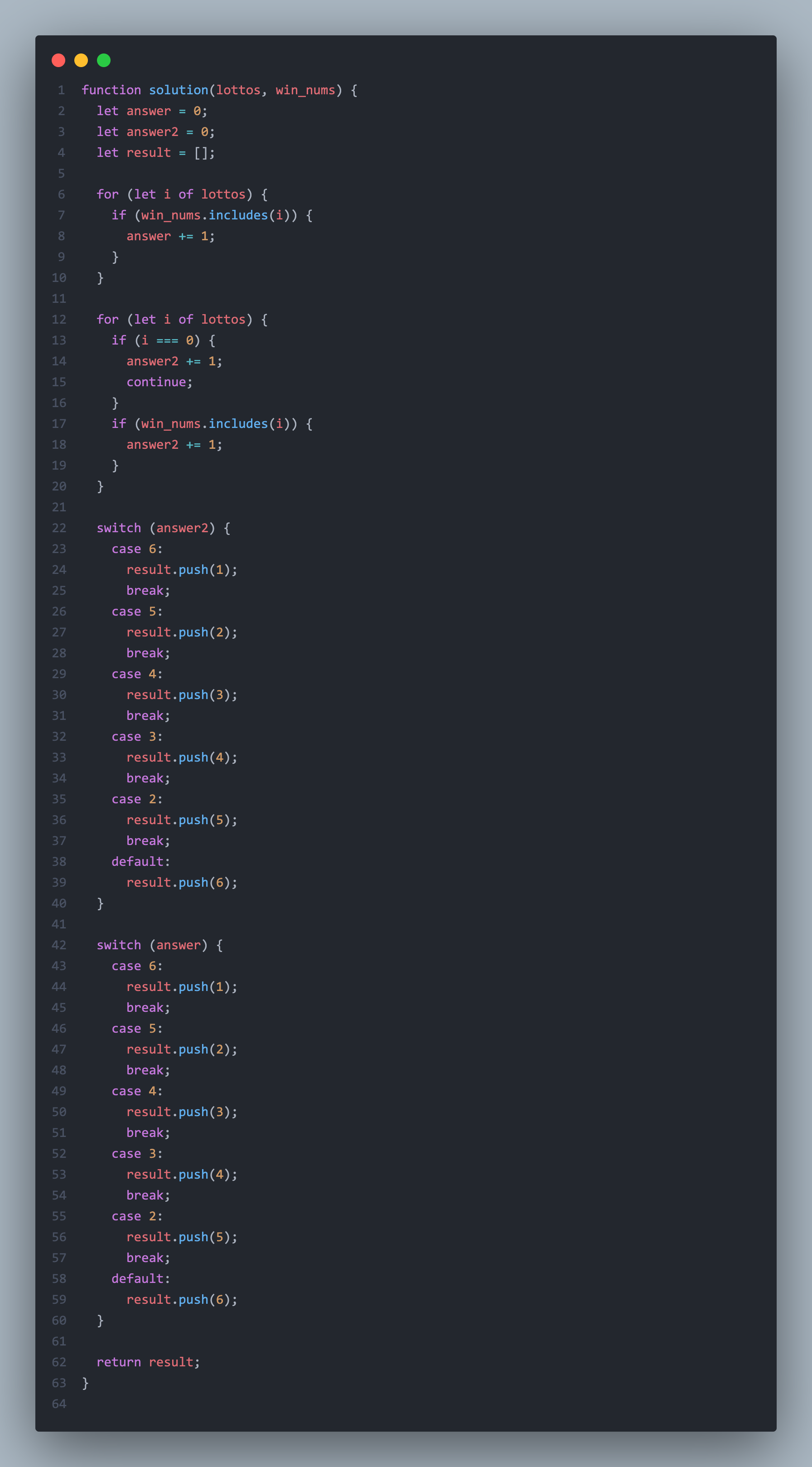Click the "return result;" statement
This screenshot has width=812, height=1467.
click(149, 1362)
